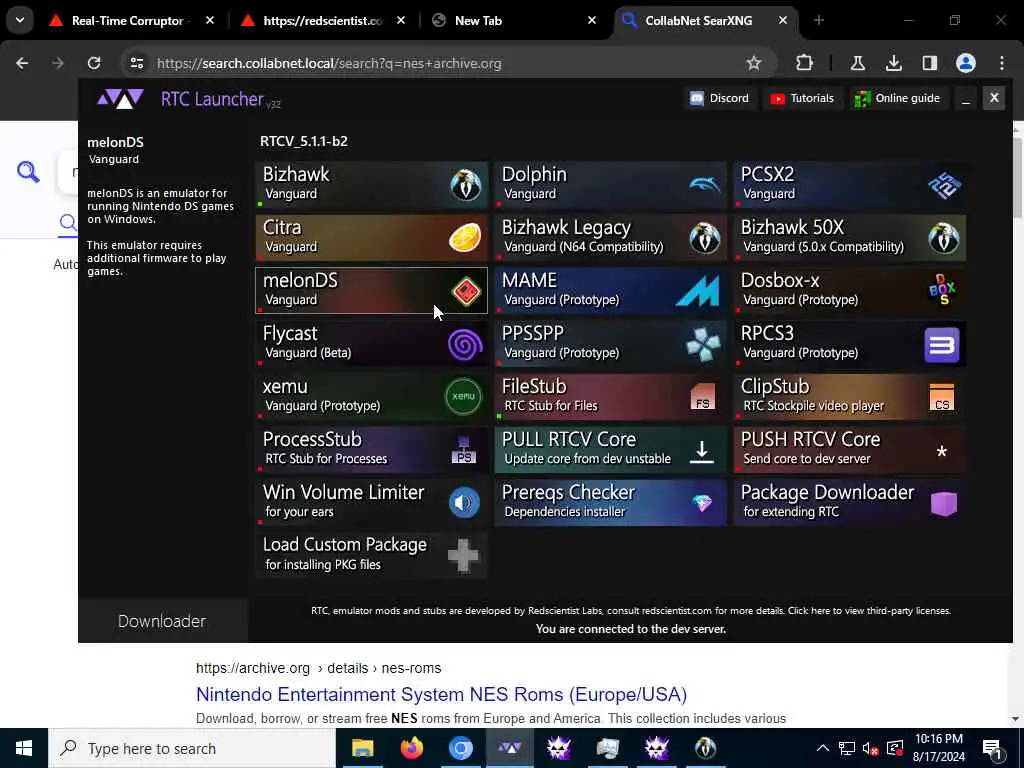Open Firefox from the taskbar
The image size is (1024, 768).
click(411, 748)
